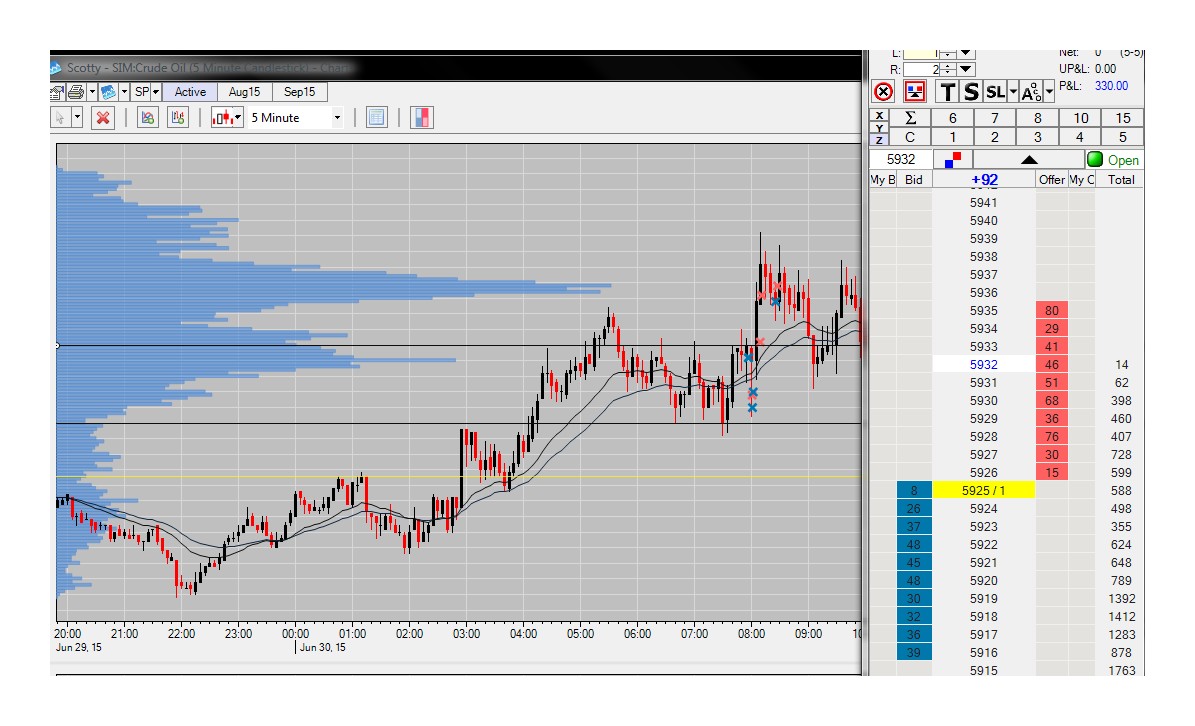Click the P&L value 330.00
The height and width of the screenshot is (726, 1195).
(x=1111, y=86)
